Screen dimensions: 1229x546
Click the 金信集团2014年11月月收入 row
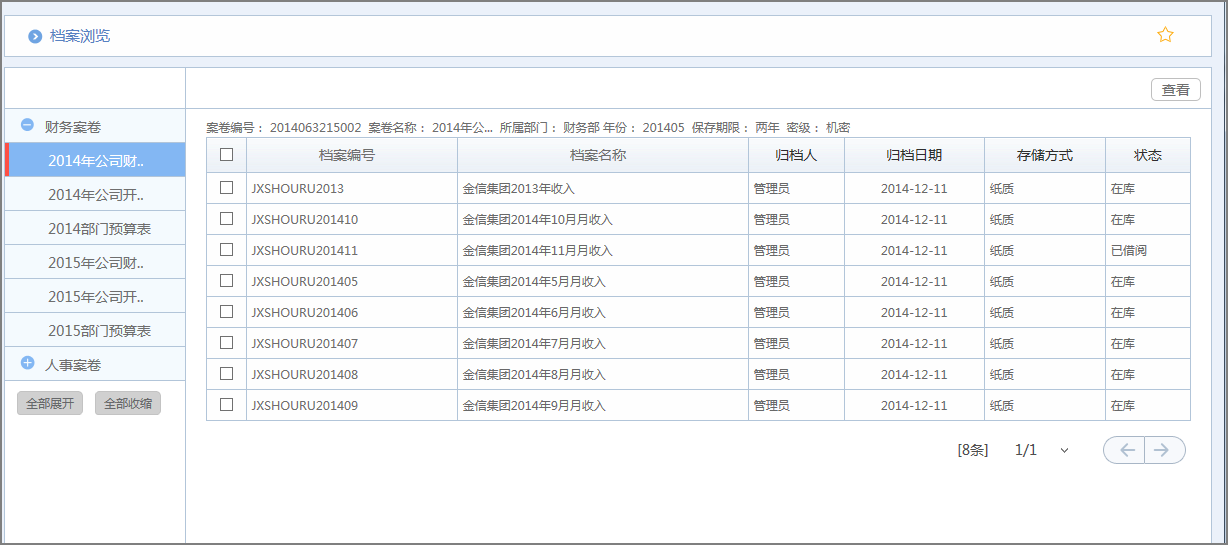(537, 250)
